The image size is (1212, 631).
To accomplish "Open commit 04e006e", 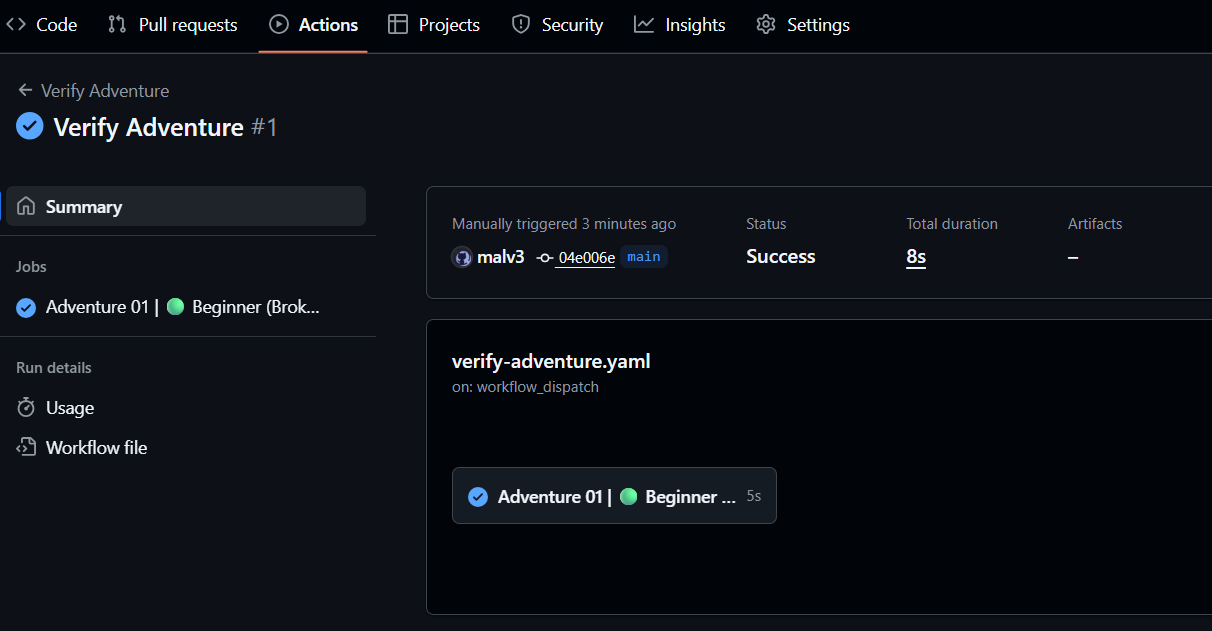I will point(586,258).
